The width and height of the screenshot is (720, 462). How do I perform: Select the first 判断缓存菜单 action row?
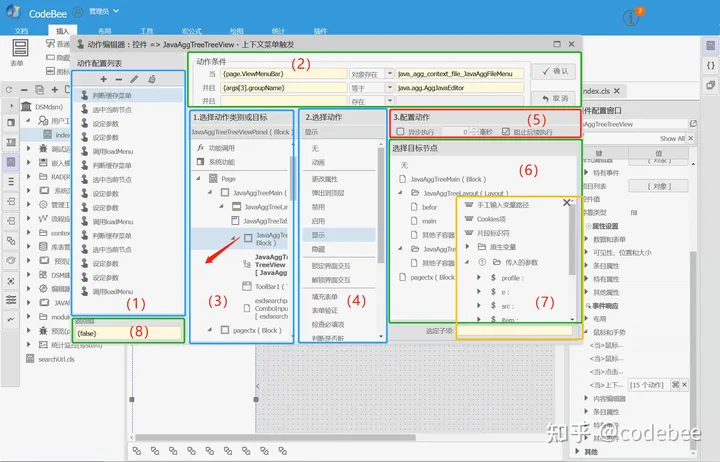point(128,96)
